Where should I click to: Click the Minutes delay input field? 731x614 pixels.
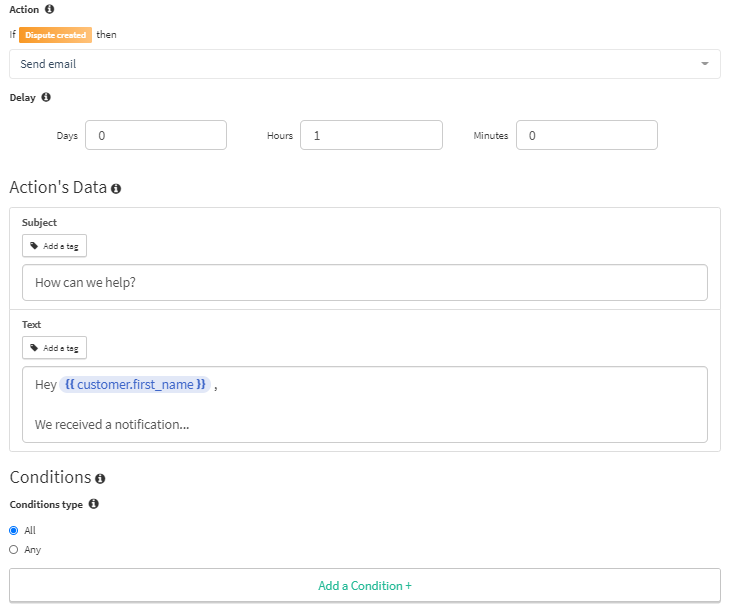586,135
